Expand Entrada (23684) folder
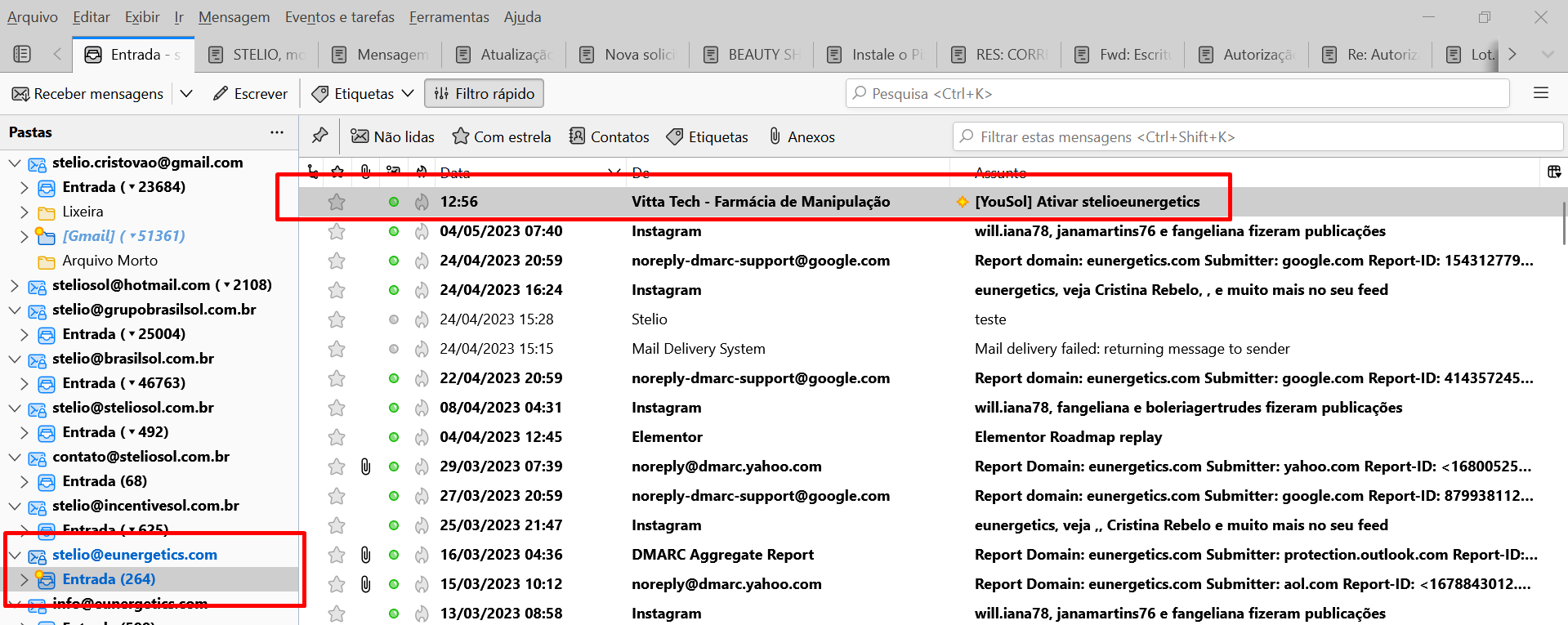 tap(25, 187)
